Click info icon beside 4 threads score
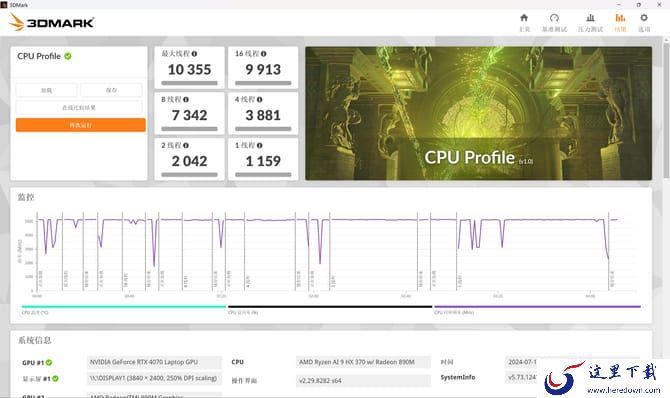 (x=259, y=100)
